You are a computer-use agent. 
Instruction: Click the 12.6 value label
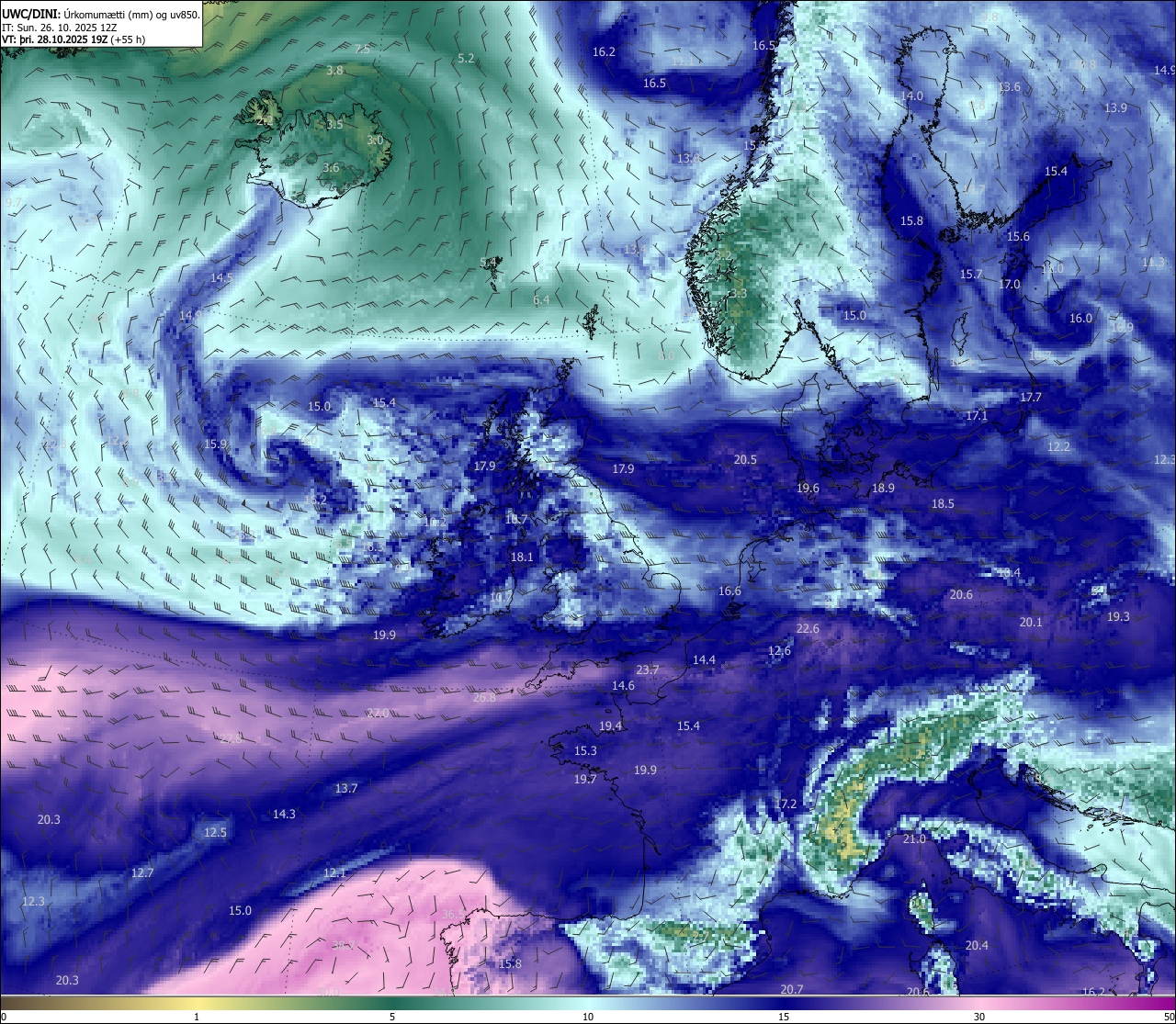[x=779, y=650]
